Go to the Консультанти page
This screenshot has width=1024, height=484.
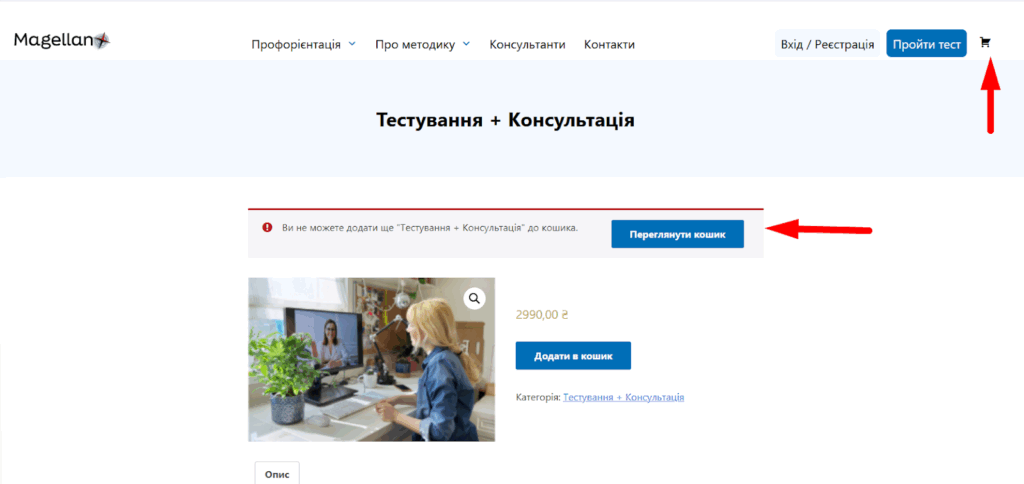(527, 44)
